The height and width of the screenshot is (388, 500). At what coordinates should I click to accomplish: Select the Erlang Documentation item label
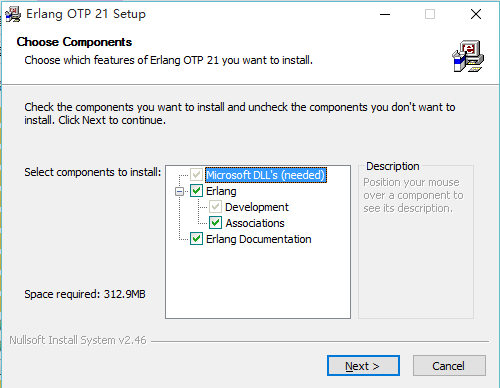click(x=259, y=239)
